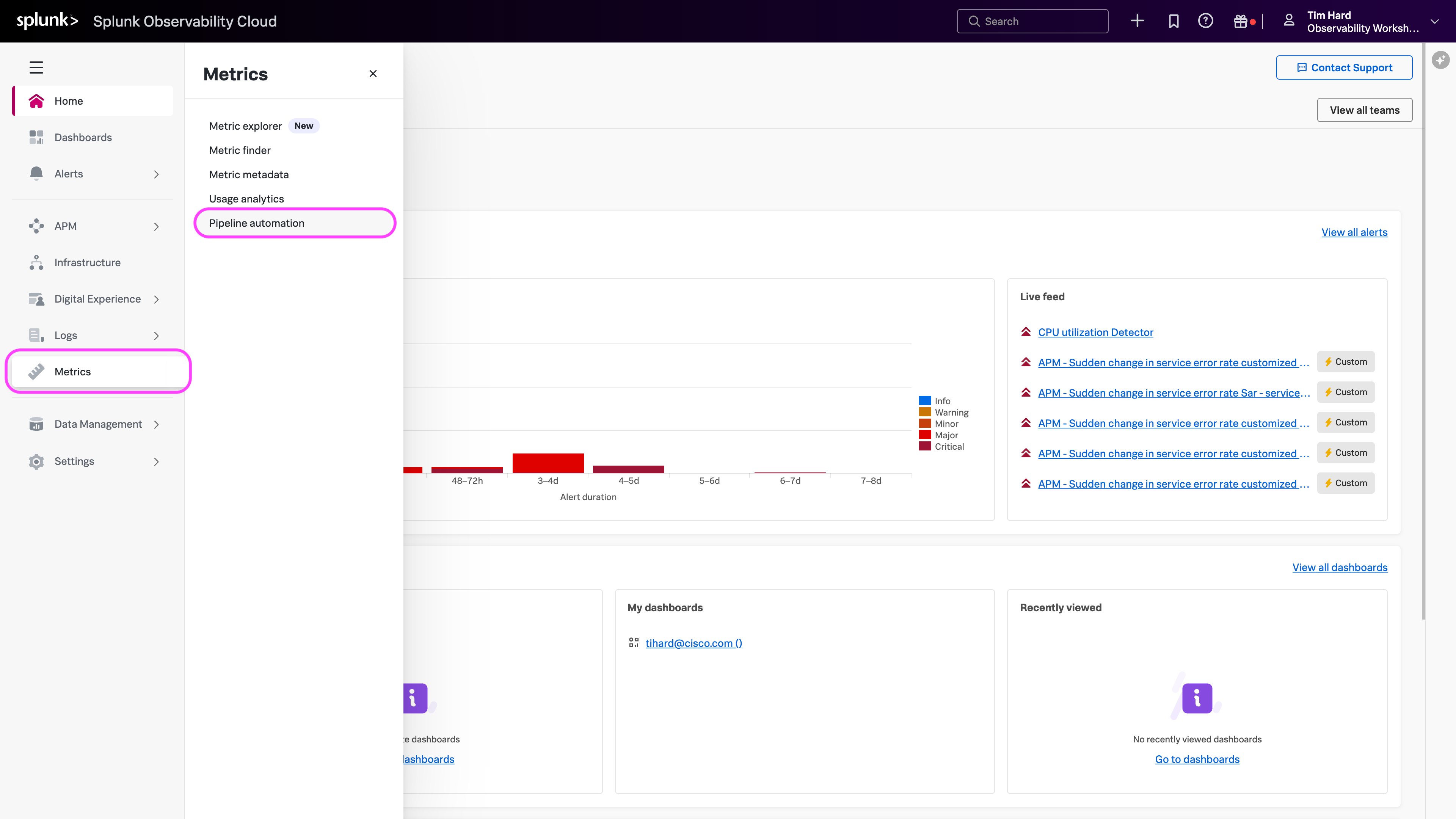This screenshot has width=1456, height=819.
Task: Focus the Search input field
Action: click(1032, 21)
